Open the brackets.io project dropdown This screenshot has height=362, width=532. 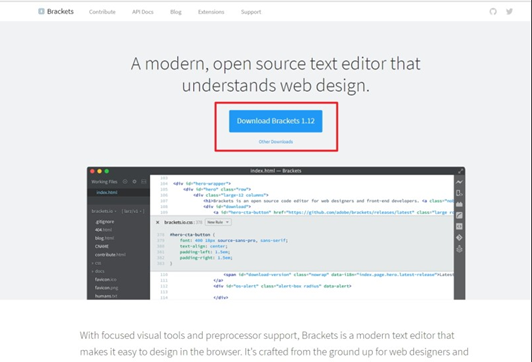[104, 211]
